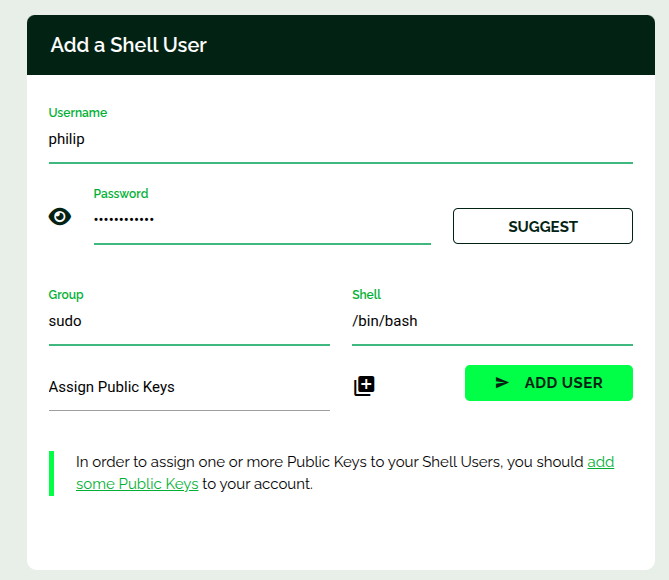Click the green Password label

tap(121, 194)
